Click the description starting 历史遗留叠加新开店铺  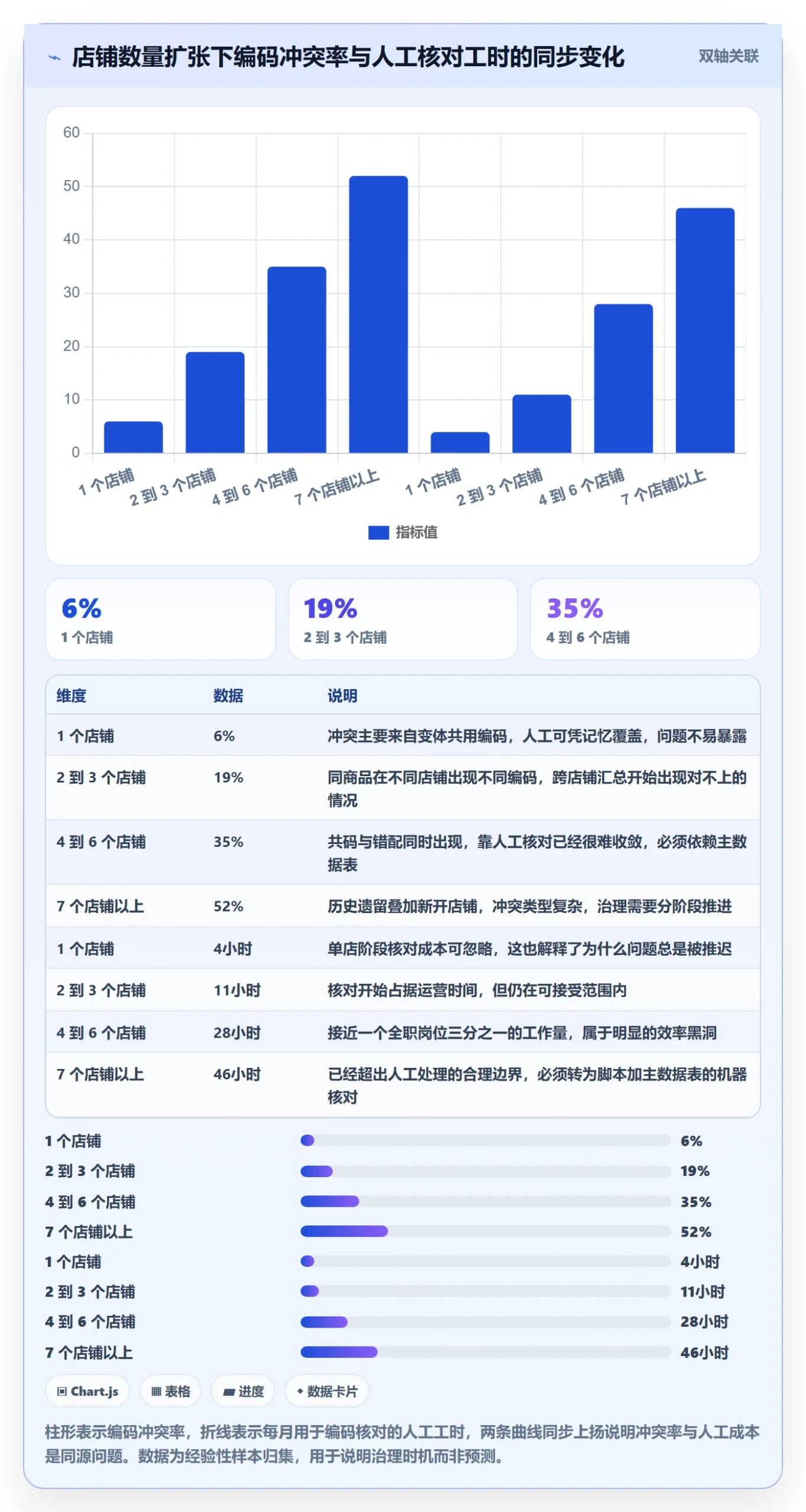click(529, 905)
